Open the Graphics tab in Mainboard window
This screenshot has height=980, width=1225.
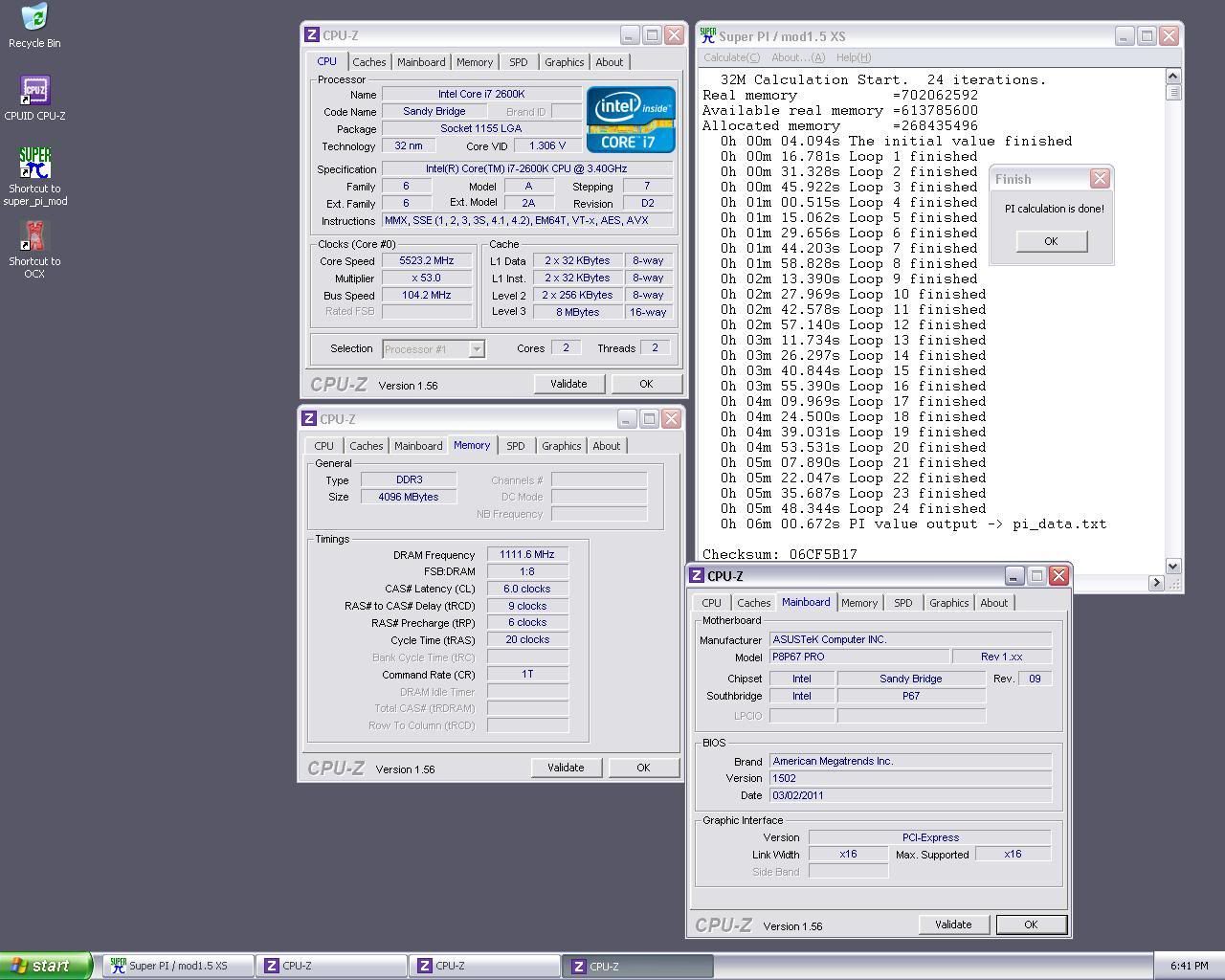[x=948, y=603]
